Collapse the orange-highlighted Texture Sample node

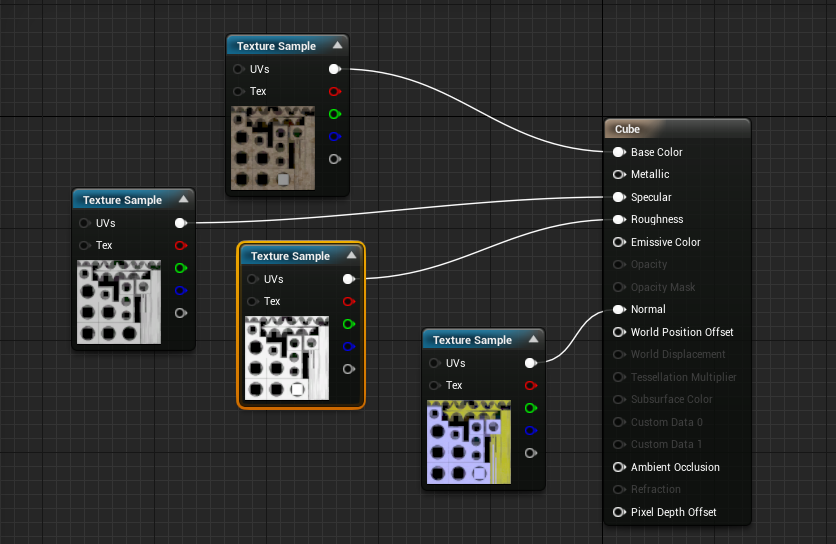(351, 256)
